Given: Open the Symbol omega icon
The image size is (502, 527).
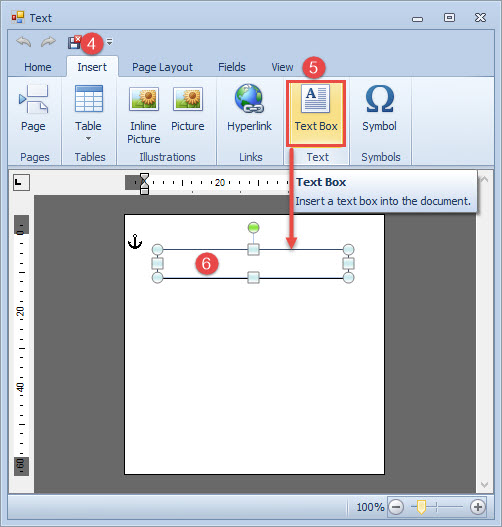Looking at the screenshot, I should point(379,98).
